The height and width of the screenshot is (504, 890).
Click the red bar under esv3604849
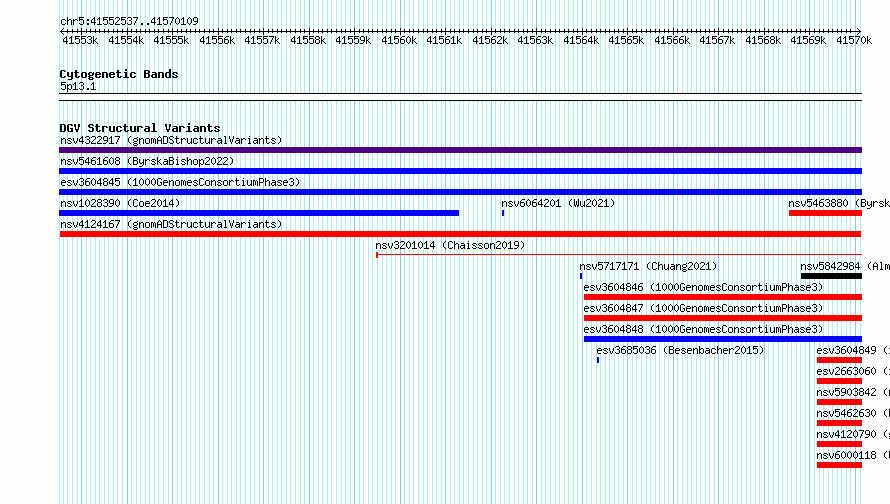point(839,360)
